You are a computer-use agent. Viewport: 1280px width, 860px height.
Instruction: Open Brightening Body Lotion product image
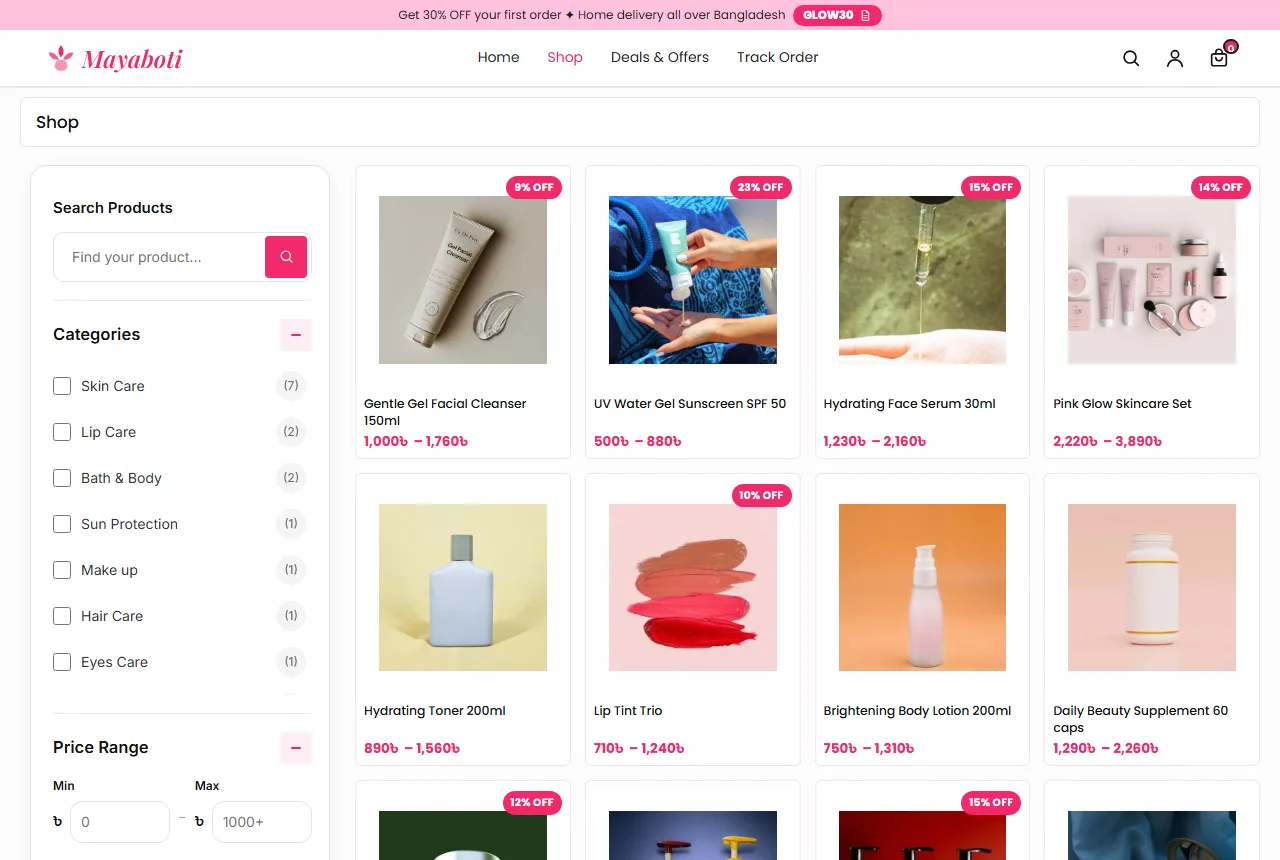922,587
